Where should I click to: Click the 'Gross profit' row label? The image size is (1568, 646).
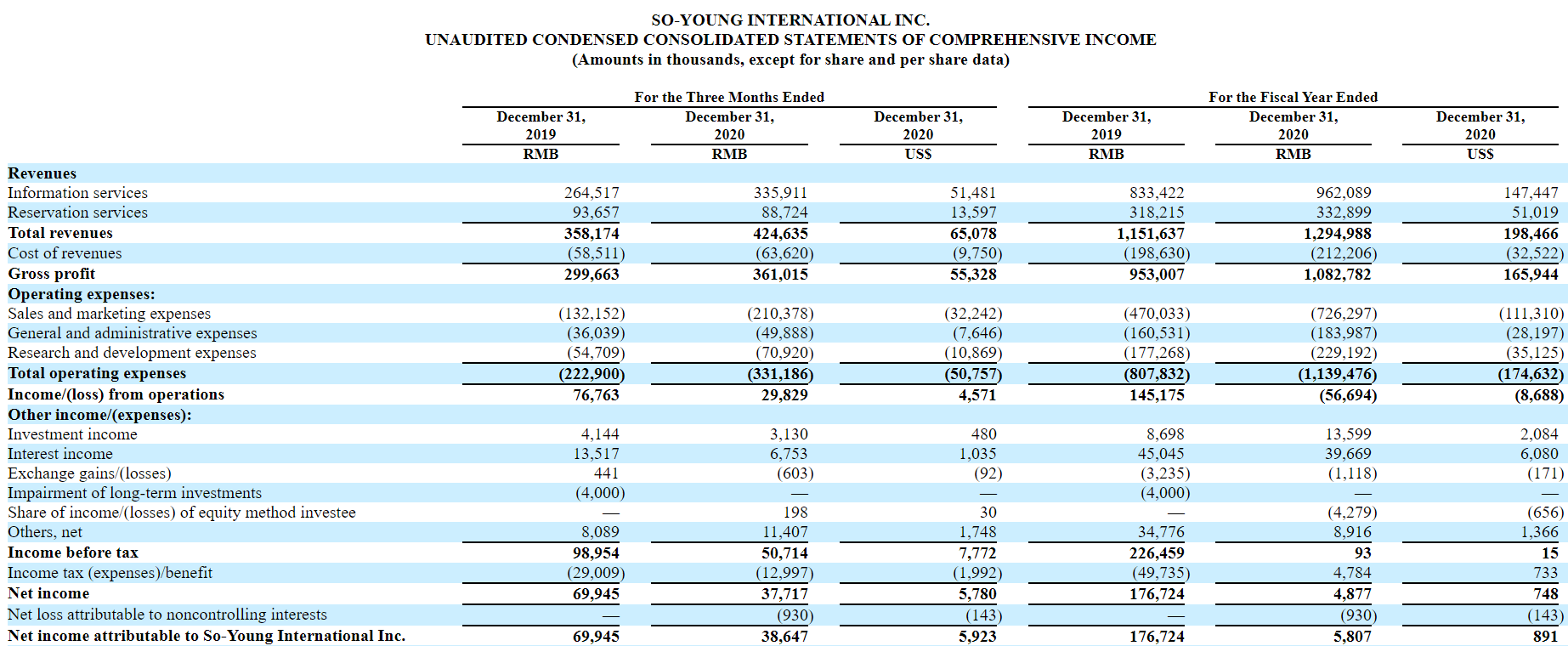click(52, 274)
